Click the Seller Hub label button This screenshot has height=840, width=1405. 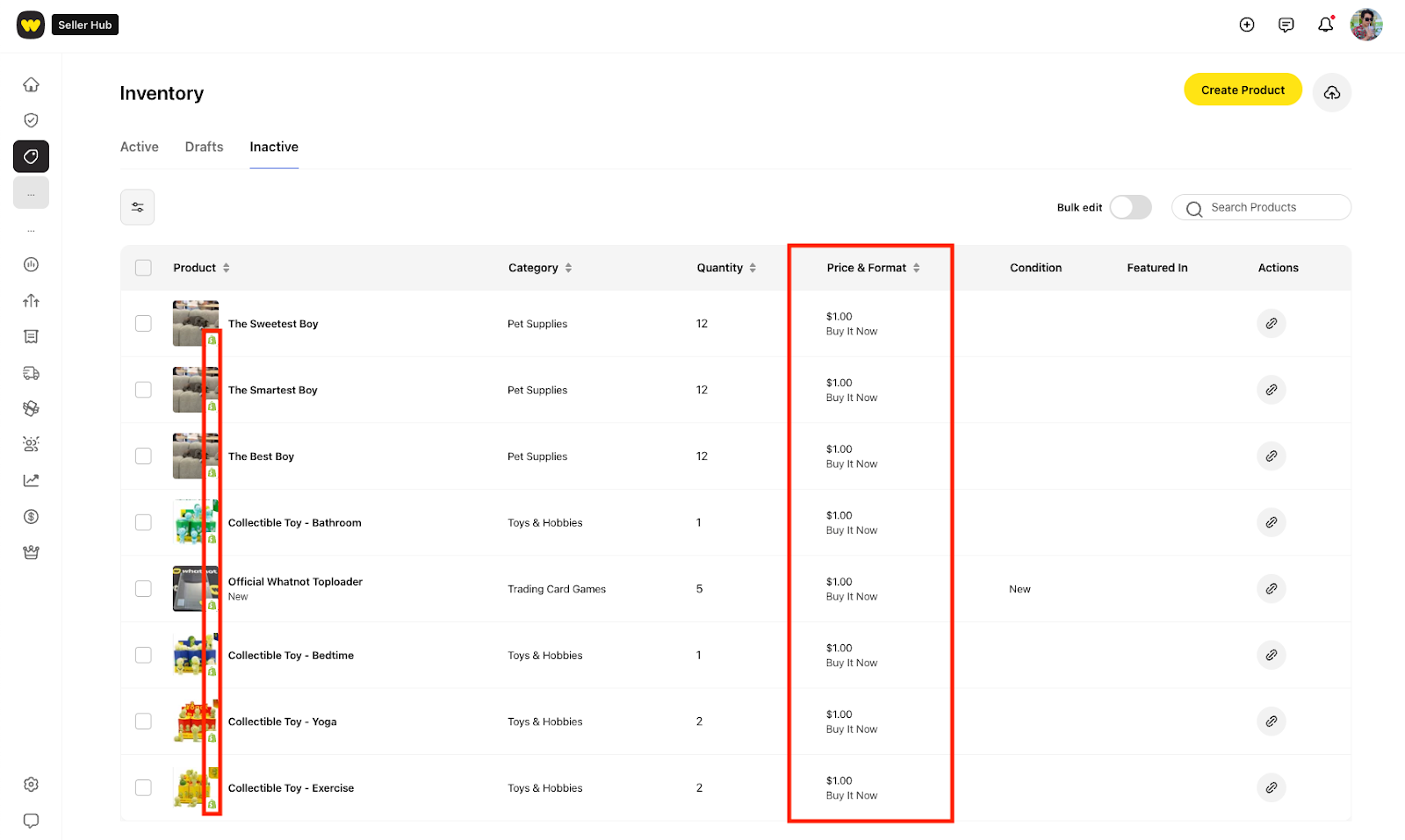85,25
